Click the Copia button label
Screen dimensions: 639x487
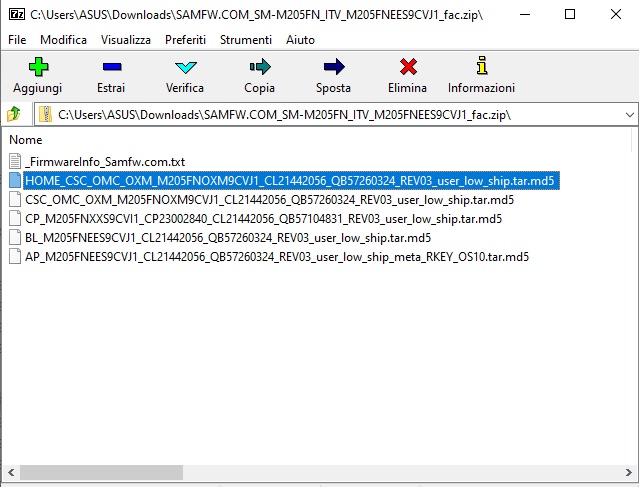click(260, 88)
